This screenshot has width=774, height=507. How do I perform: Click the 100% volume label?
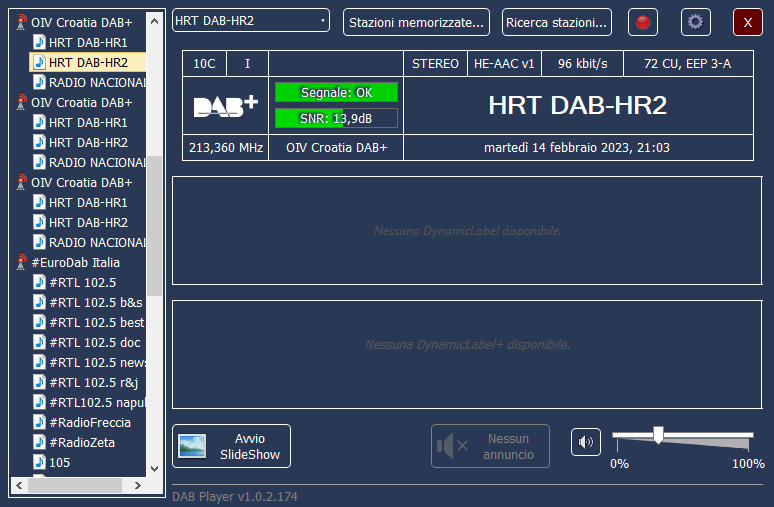click(x=748, y=464)
